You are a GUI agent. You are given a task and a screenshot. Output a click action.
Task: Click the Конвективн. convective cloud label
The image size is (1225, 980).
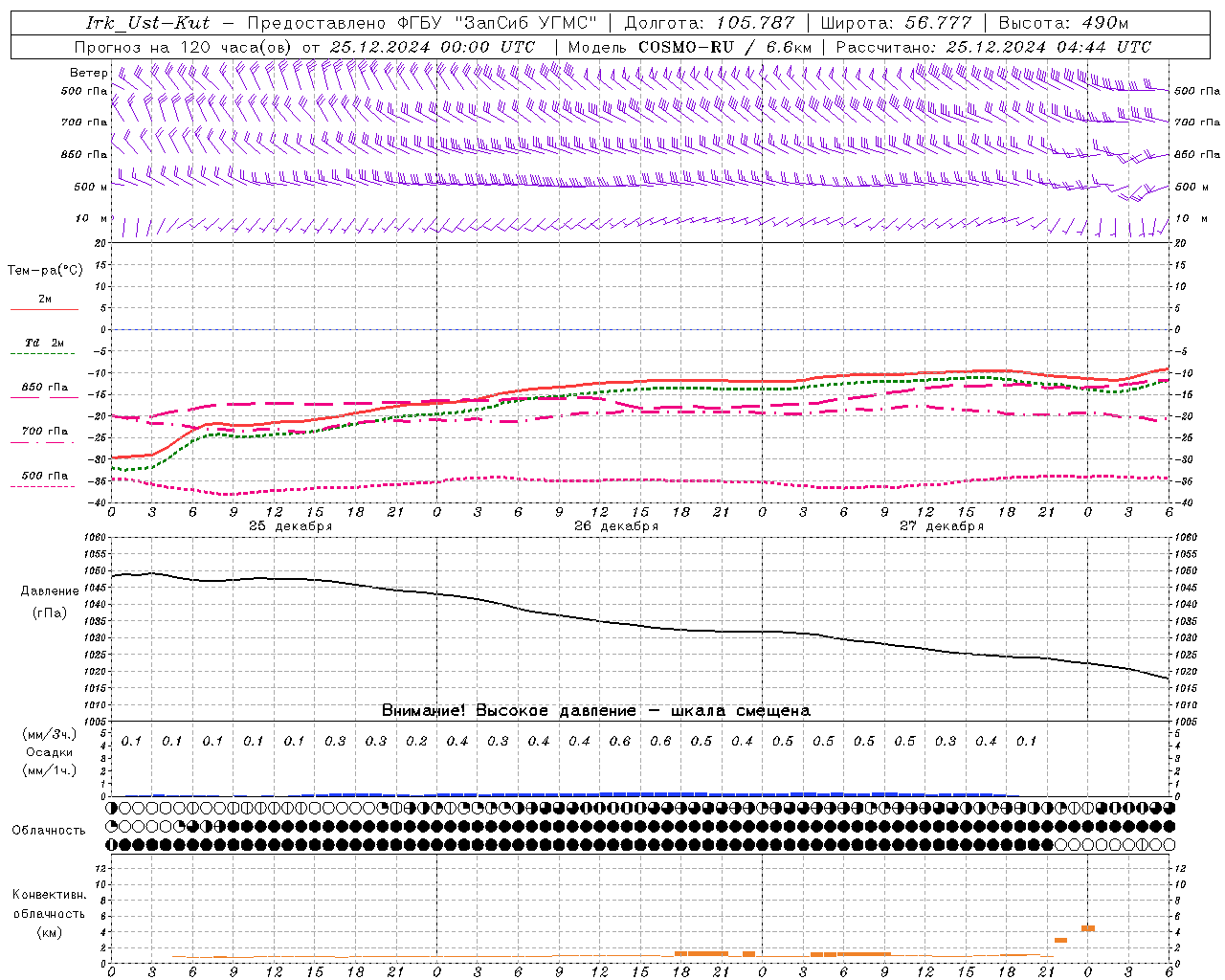(49, 895)
